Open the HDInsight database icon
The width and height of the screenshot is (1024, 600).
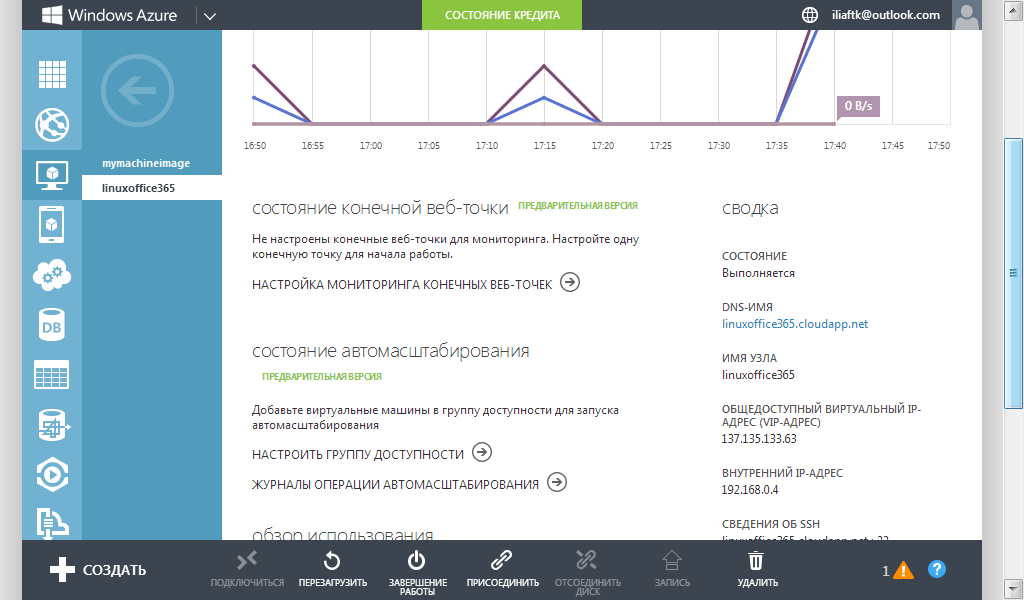52,425
